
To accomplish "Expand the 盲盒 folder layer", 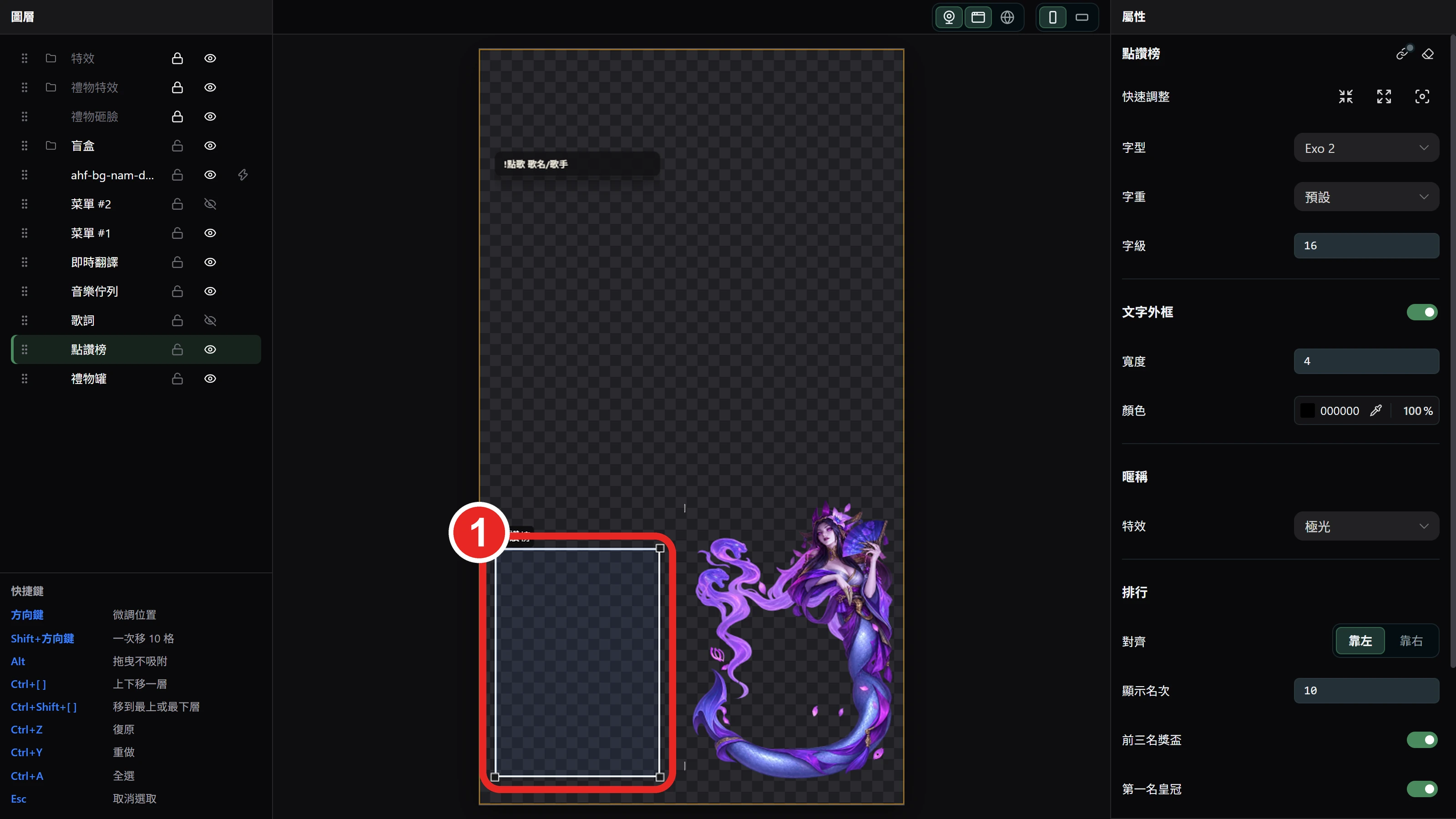I will [x=51, y=146].
